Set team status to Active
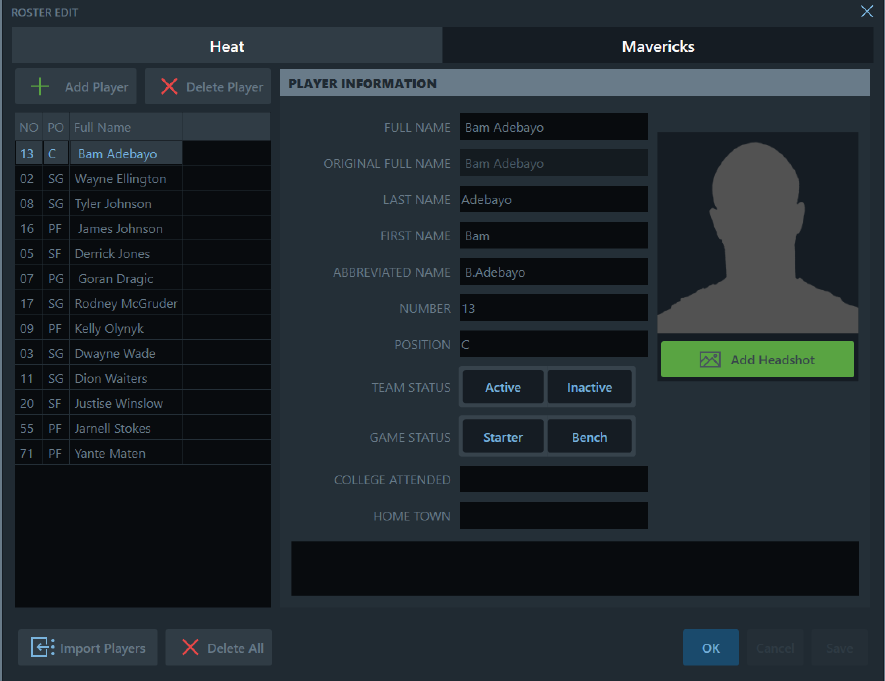 [503, 387]
